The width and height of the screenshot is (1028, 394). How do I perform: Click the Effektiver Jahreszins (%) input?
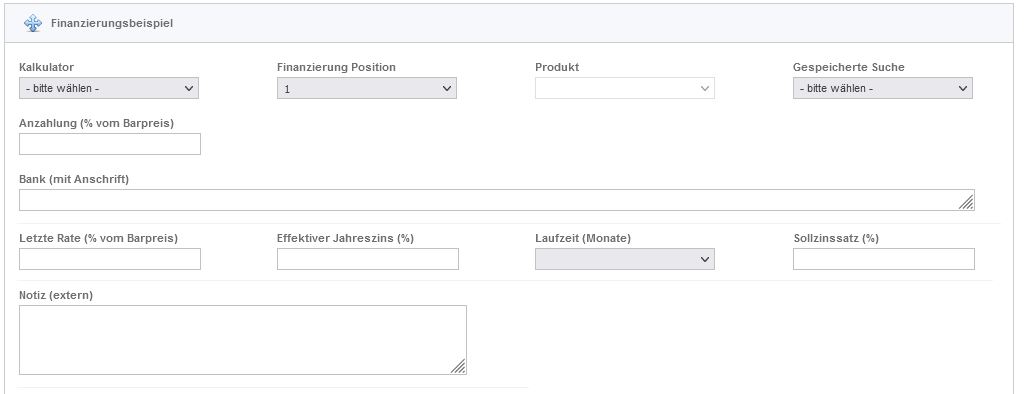[368, 259]
